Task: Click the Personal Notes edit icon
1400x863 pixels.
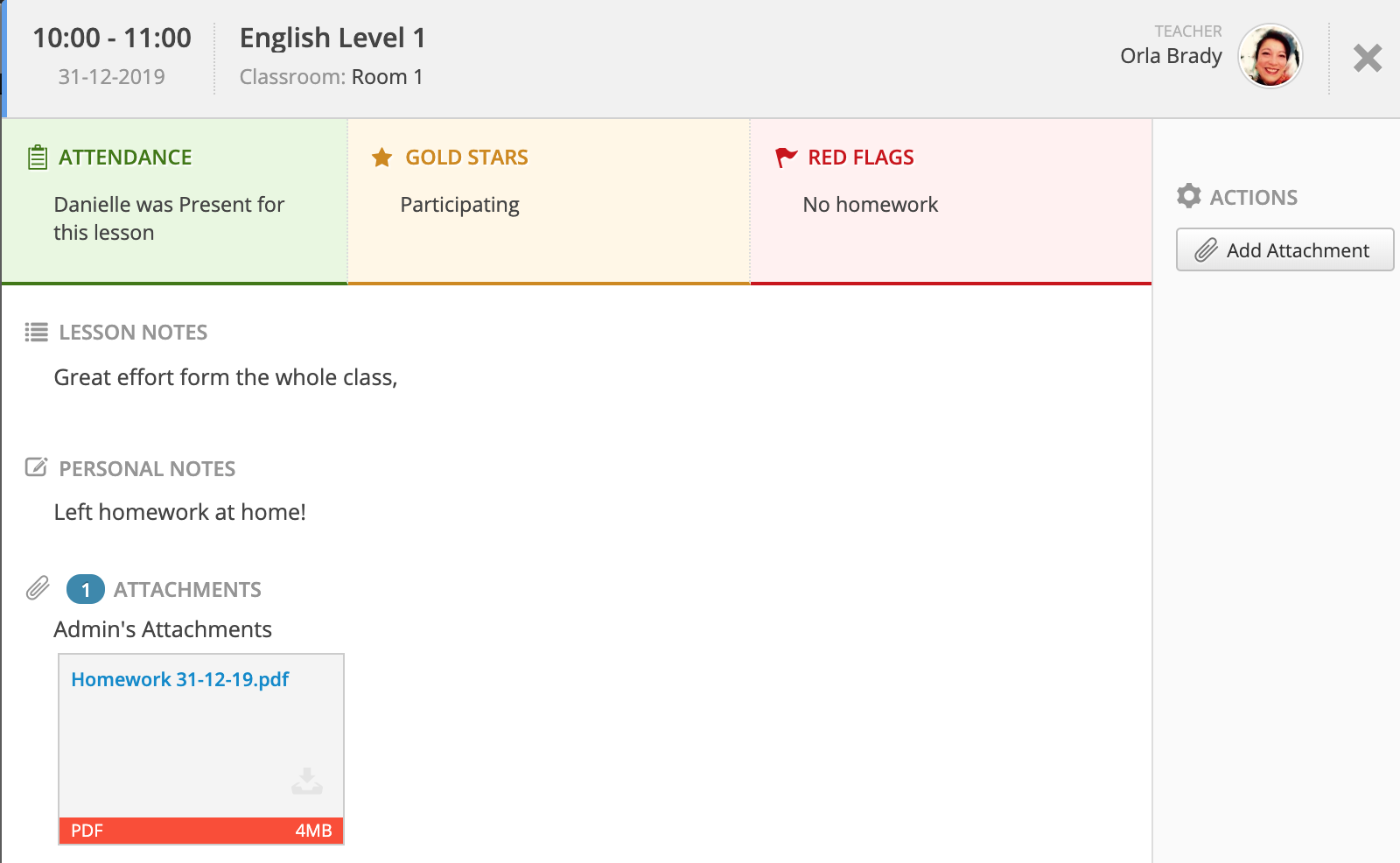Action: pyautogui.click(x=35, y=468)
